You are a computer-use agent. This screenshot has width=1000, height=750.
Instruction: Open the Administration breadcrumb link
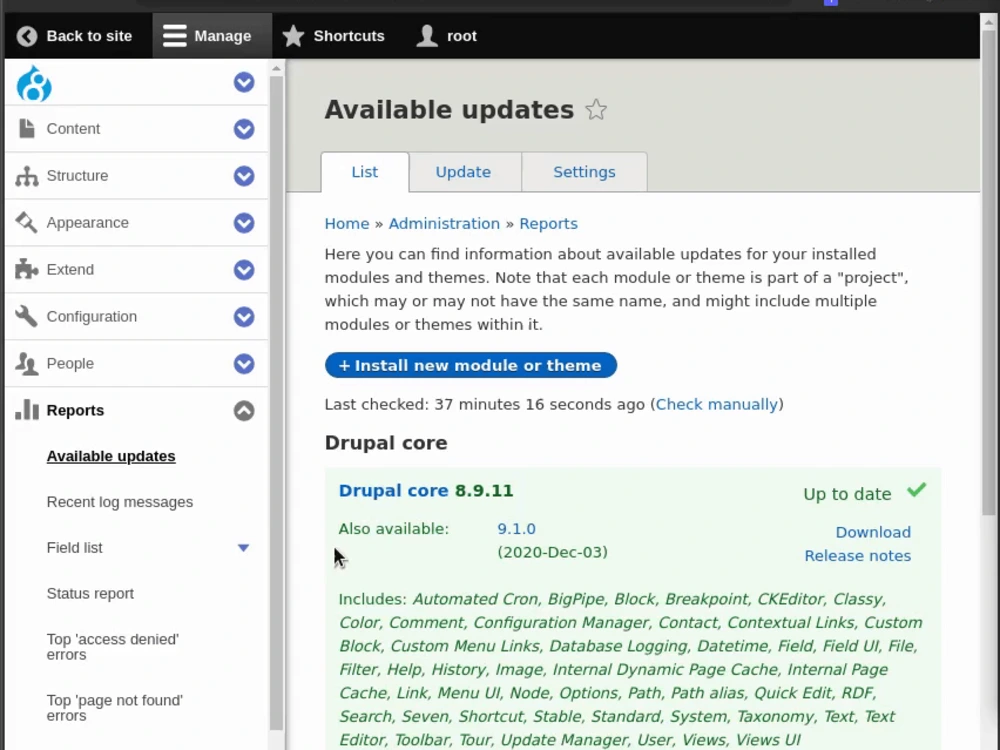(445, 224)
